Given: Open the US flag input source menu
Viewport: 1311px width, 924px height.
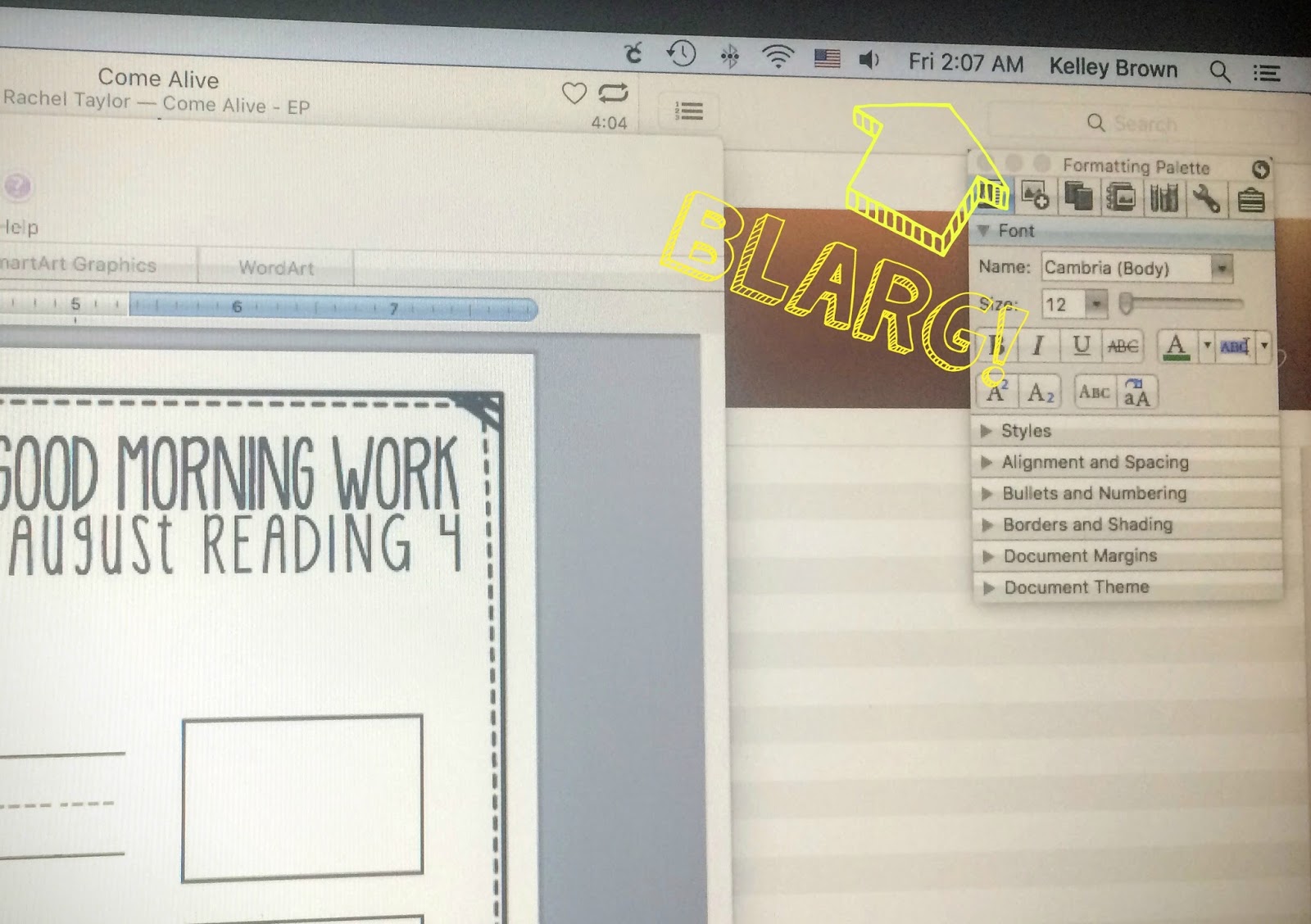Looking at the screenshot, I should tap(827, 58).
